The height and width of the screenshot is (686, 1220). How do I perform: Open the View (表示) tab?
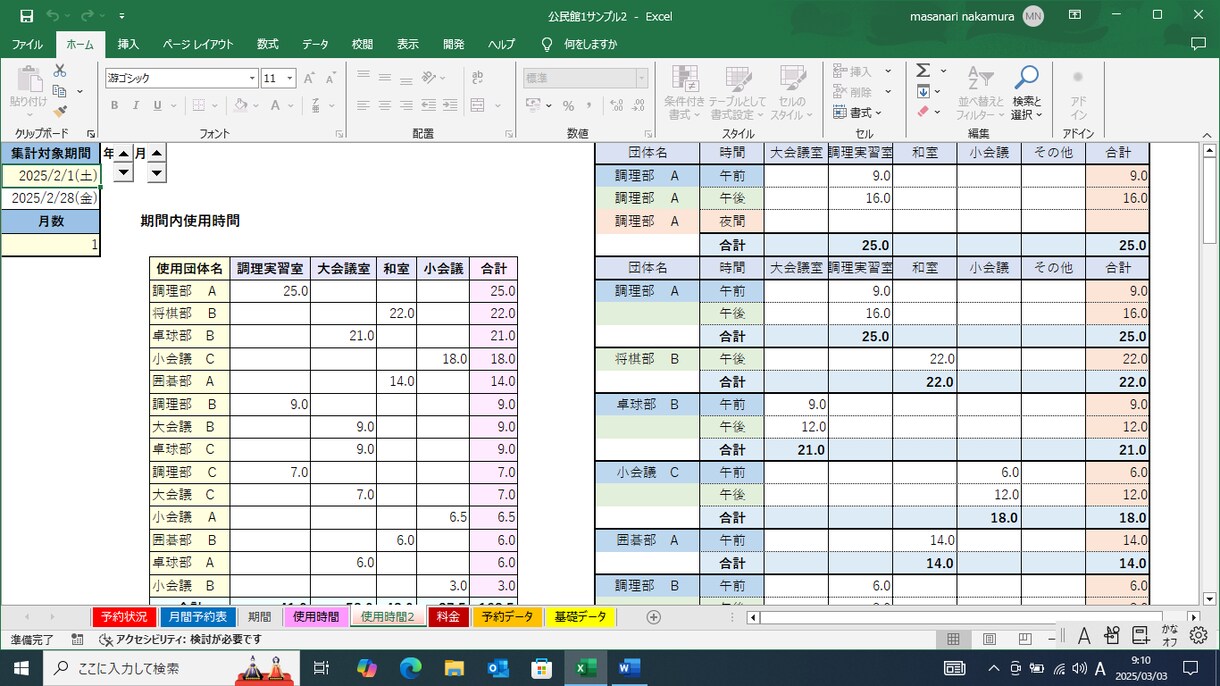[408, 44]
